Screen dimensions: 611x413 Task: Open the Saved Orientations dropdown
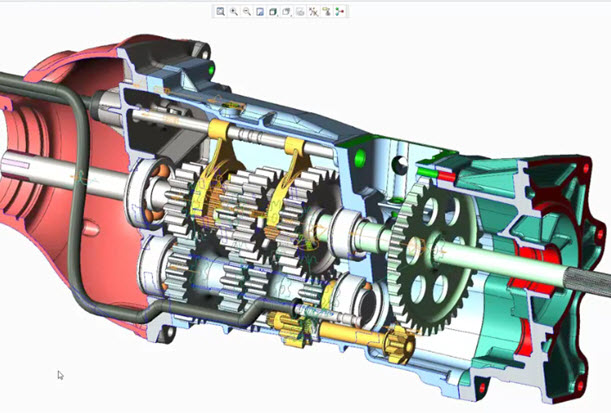(x=286, y=11)
